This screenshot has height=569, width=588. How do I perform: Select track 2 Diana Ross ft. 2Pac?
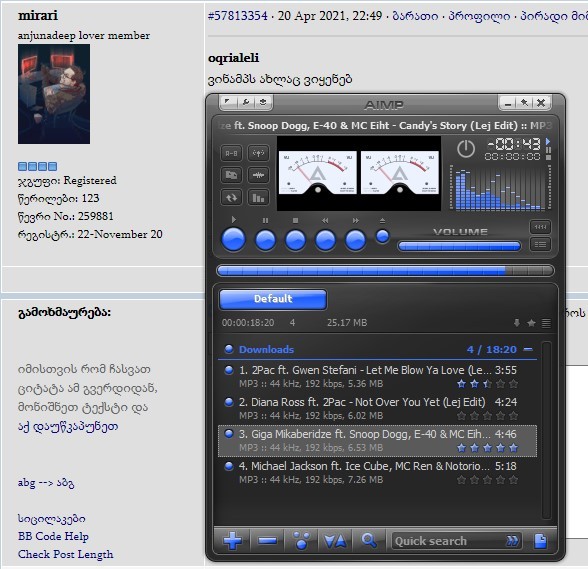pyautogui.click(x=377, y=408)
